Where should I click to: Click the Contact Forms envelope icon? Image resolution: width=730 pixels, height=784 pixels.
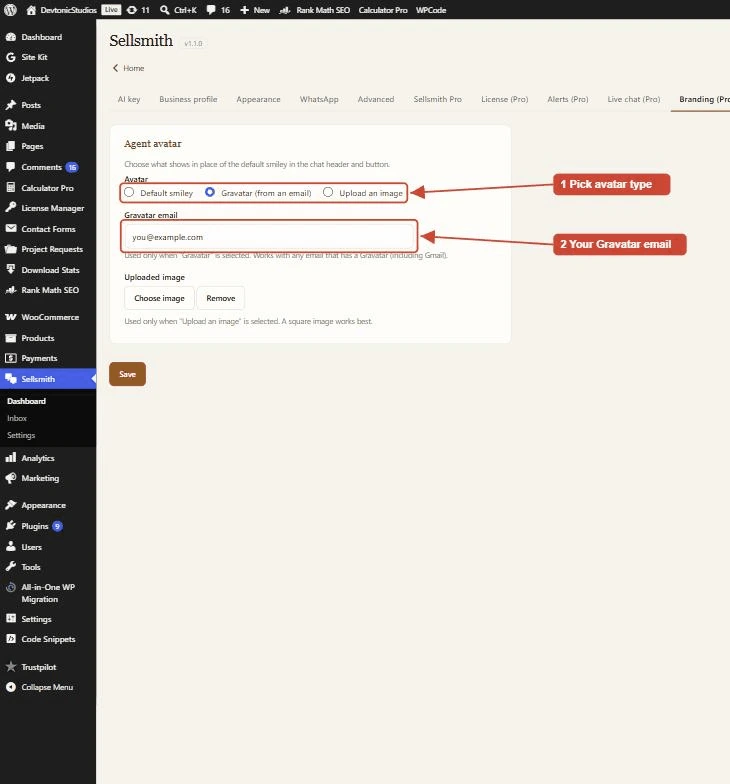pos(10,228)
